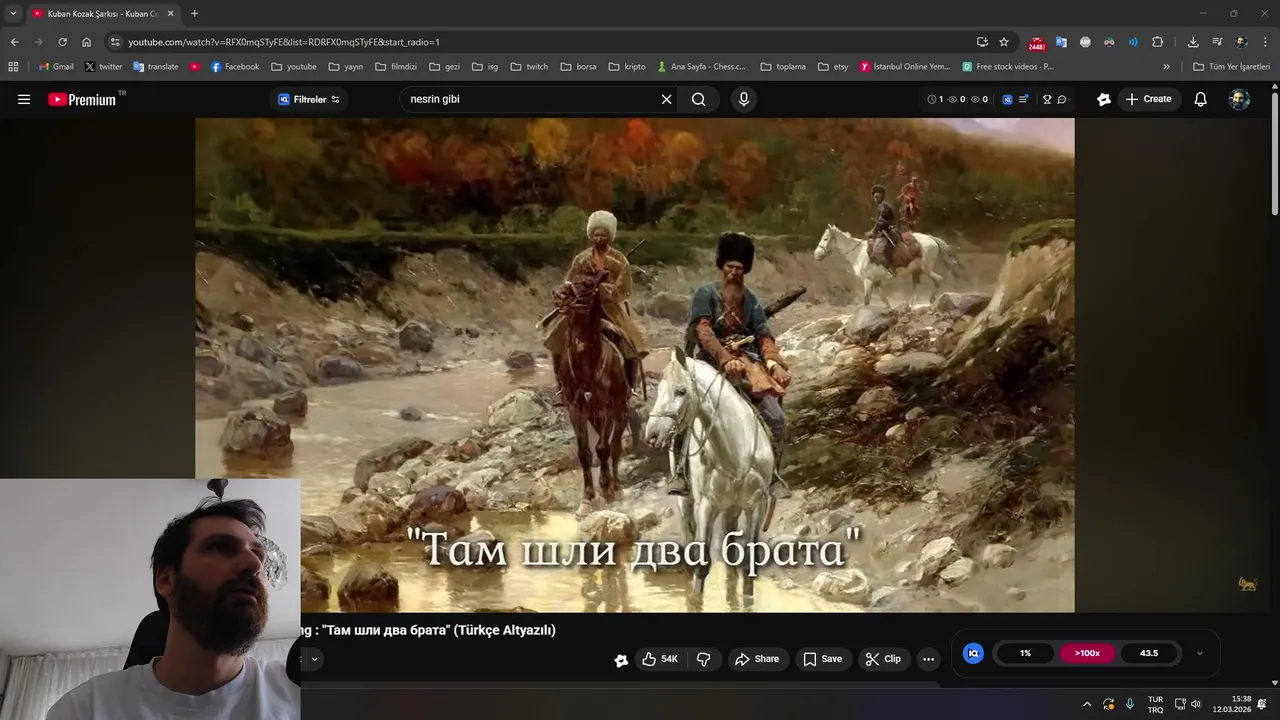1280x720 pixels.
Task: Open Chrome three-dot menu
Action: [x=1266, y=42]
